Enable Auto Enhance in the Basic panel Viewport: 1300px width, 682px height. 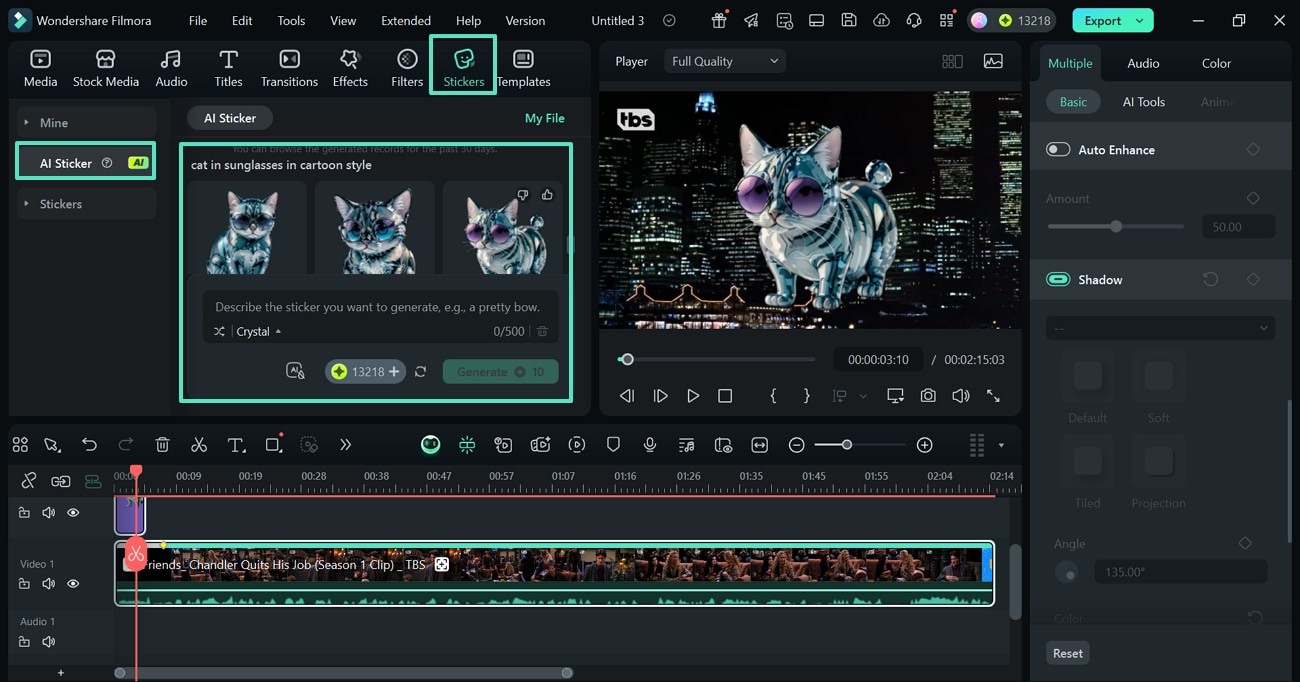[x=1057, y=148]
